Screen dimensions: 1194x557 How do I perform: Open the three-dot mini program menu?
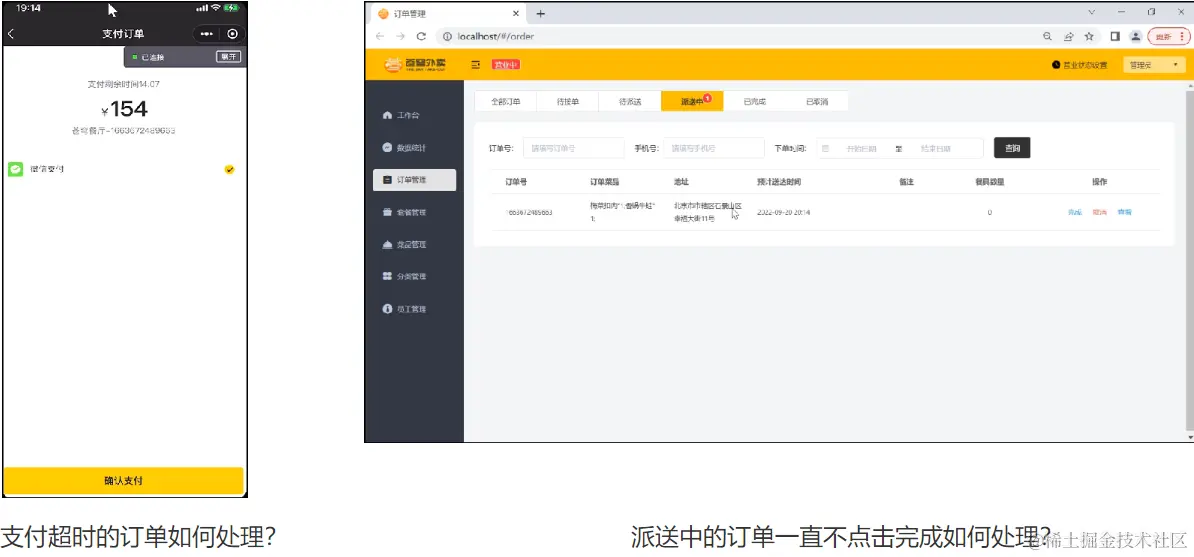207,34
